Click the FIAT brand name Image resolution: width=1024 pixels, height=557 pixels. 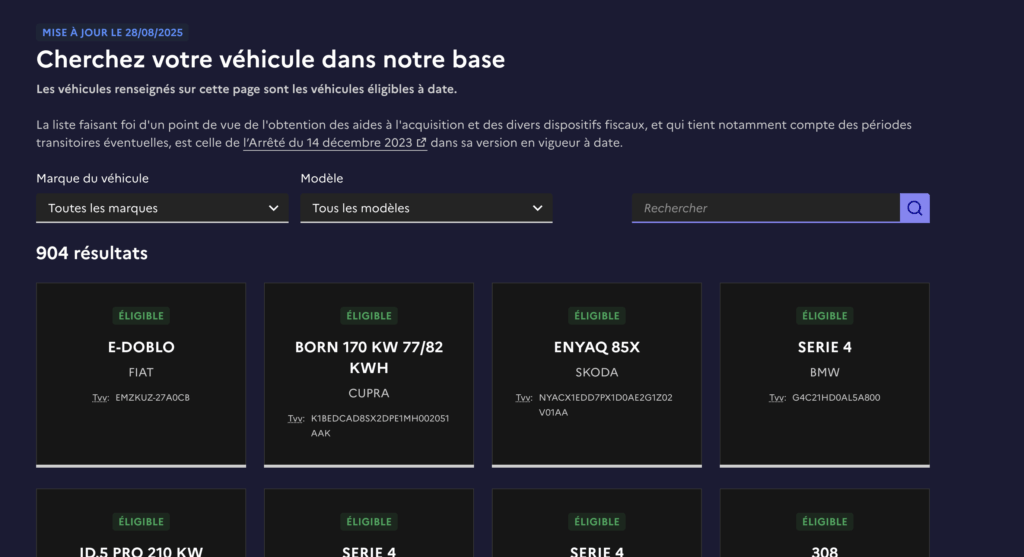coord(141,372)
